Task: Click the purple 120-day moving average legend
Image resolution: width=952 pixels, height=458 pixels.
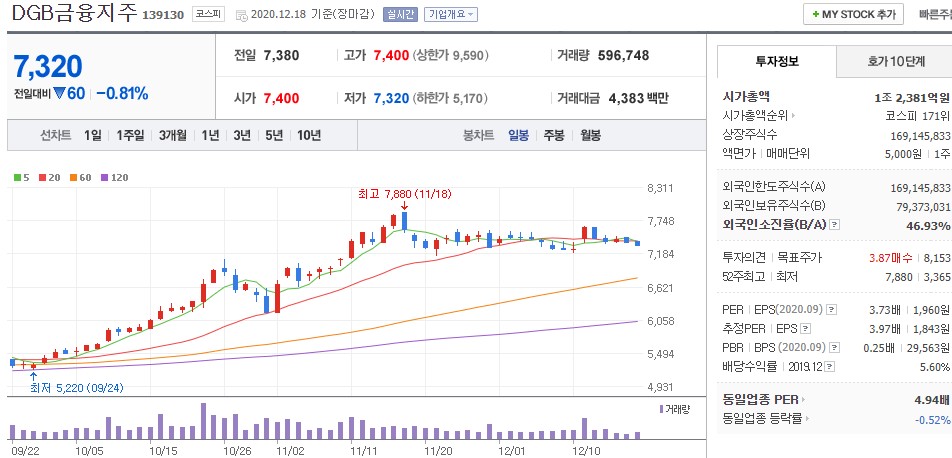Action: click(x=114, y=177)
